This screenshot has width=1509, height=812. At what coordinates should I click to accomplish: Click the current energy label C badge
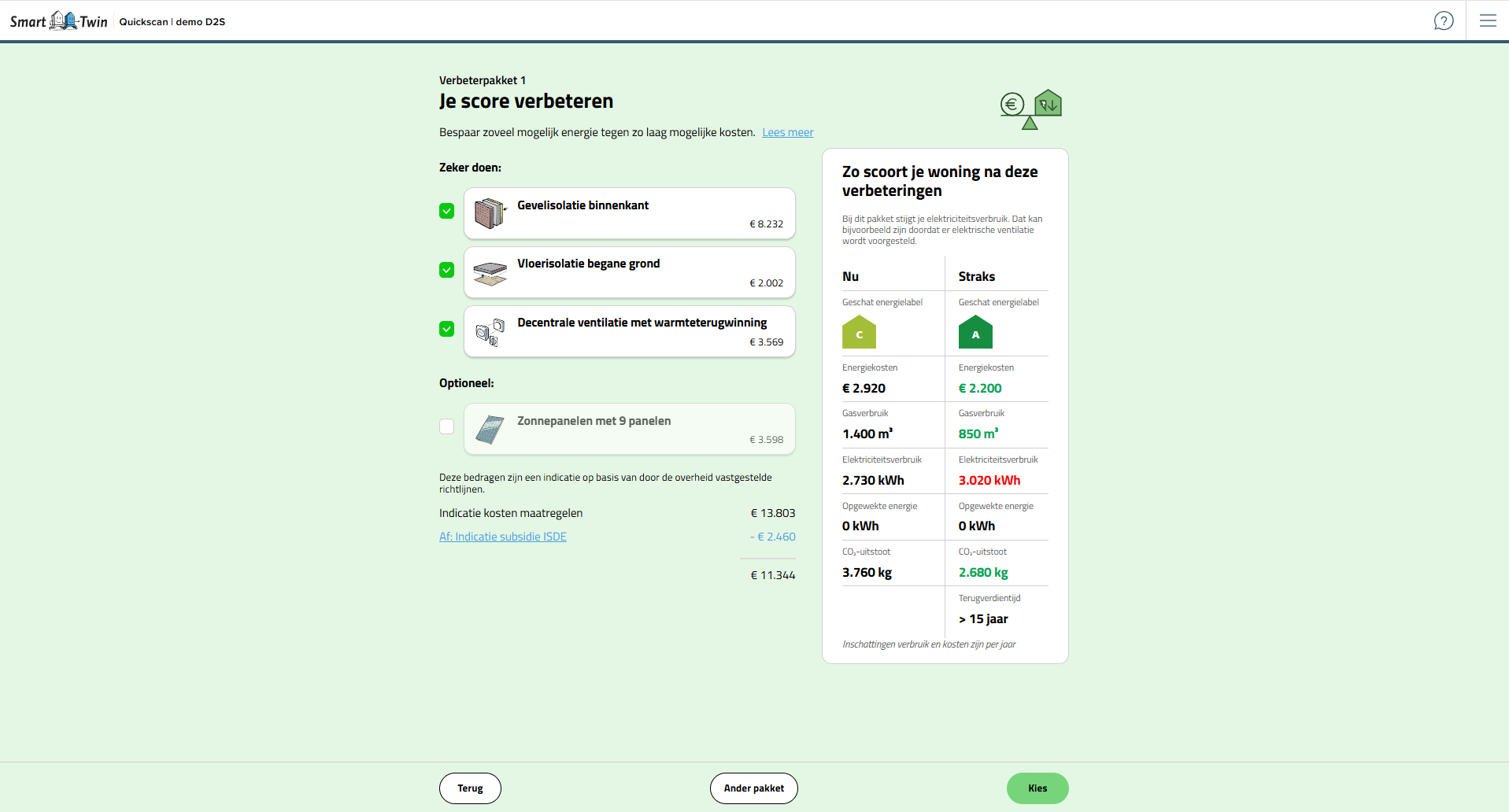859,332
